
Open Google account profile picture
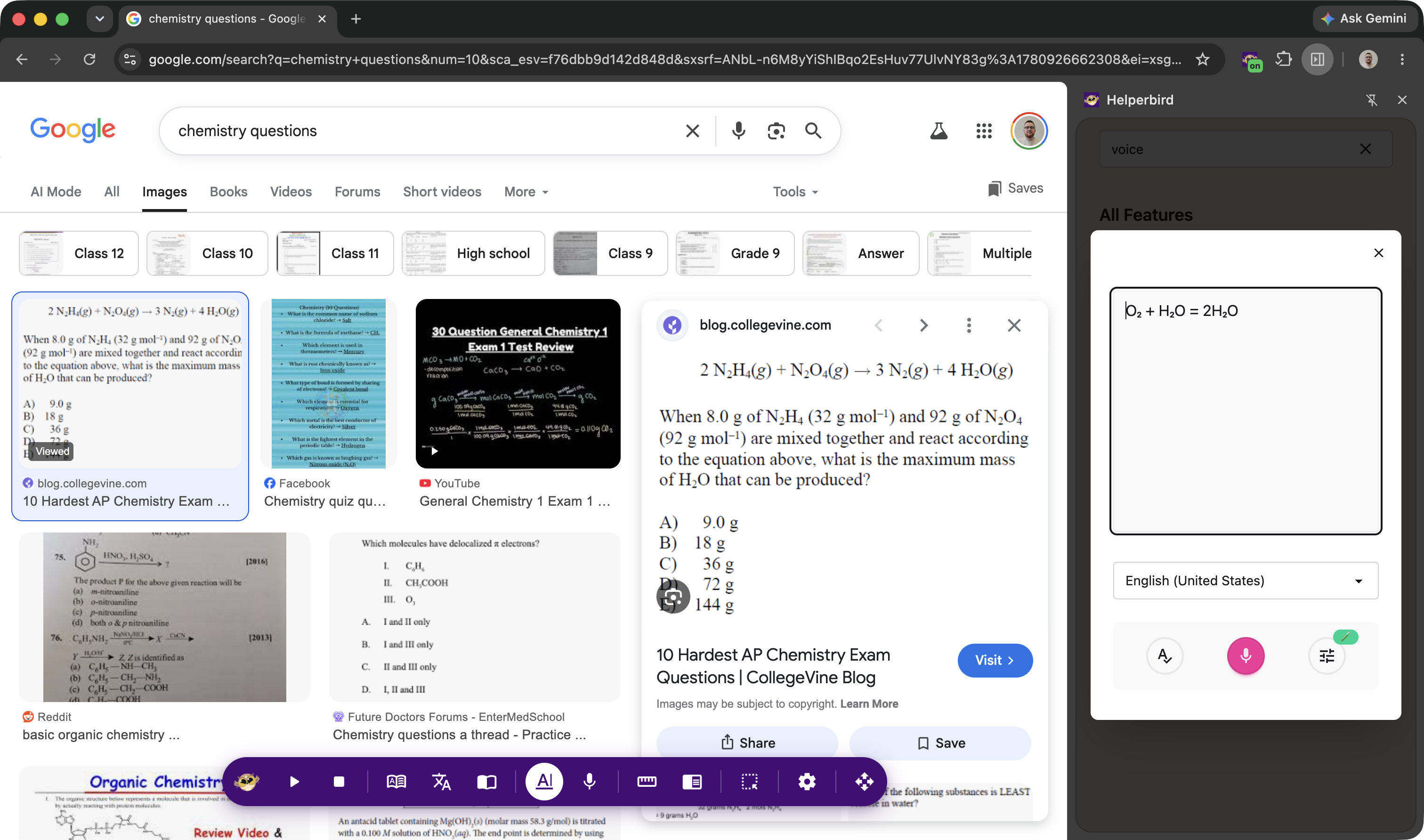point(1029,131)
